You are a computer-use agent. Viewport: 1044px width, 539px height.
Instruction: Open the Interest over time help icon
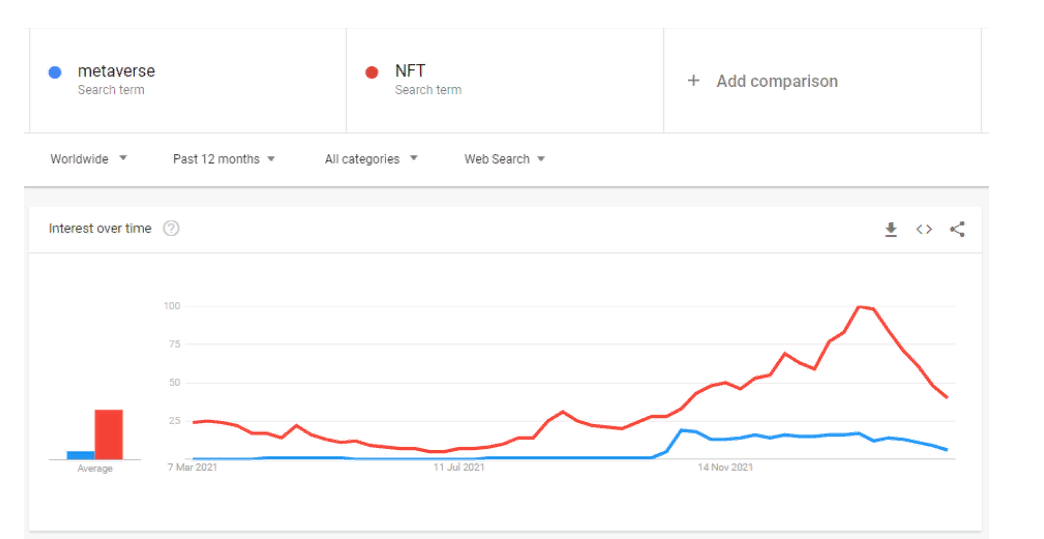click(171, 228)
